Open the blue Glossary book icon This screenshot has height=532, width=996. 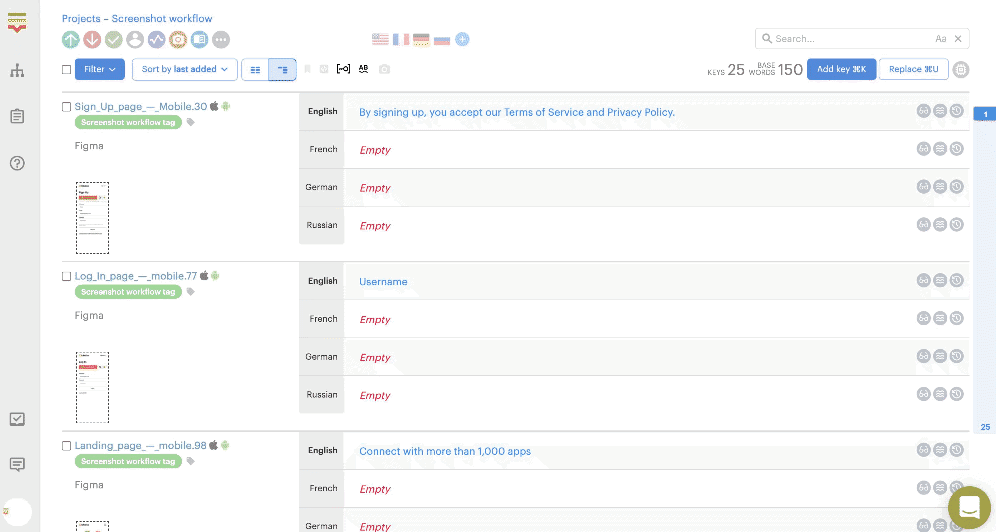pos(199,39)
